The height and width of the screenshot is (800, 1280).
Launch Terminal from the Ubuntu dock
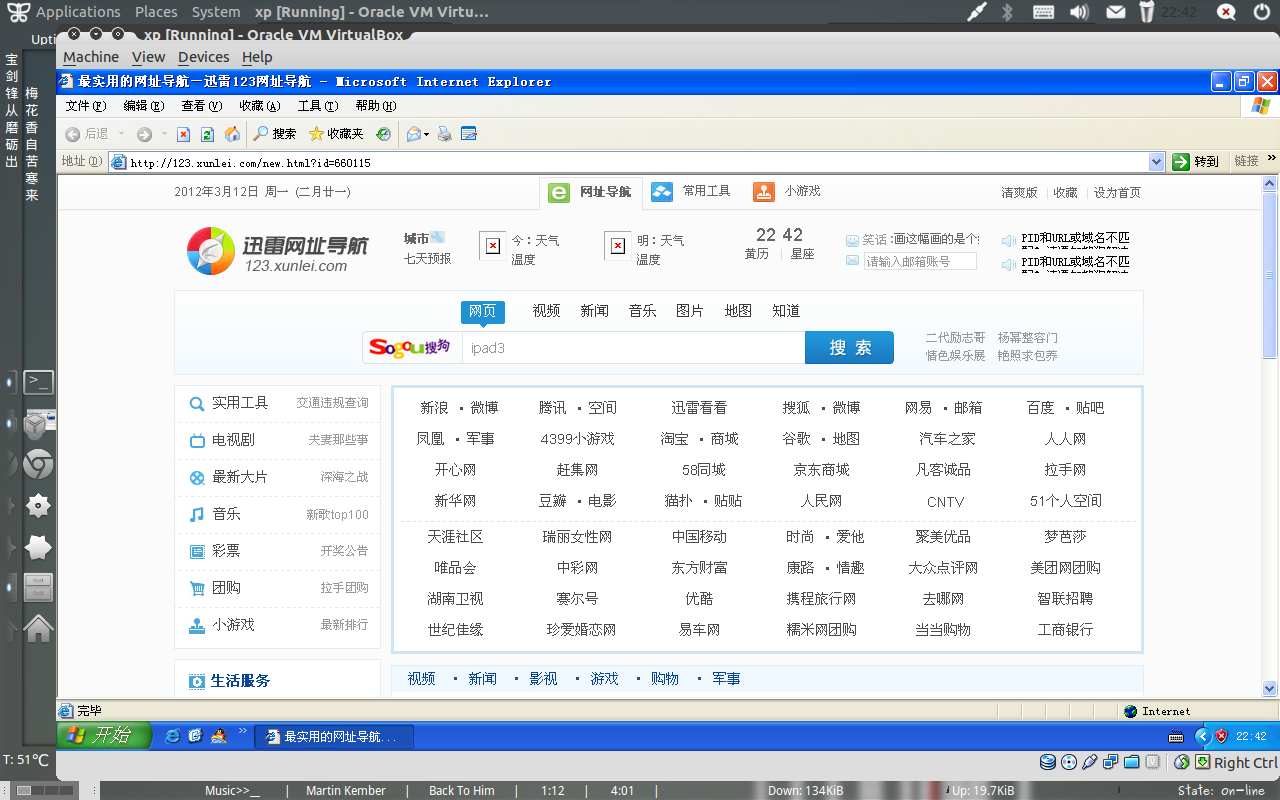[x=38, y=381]
